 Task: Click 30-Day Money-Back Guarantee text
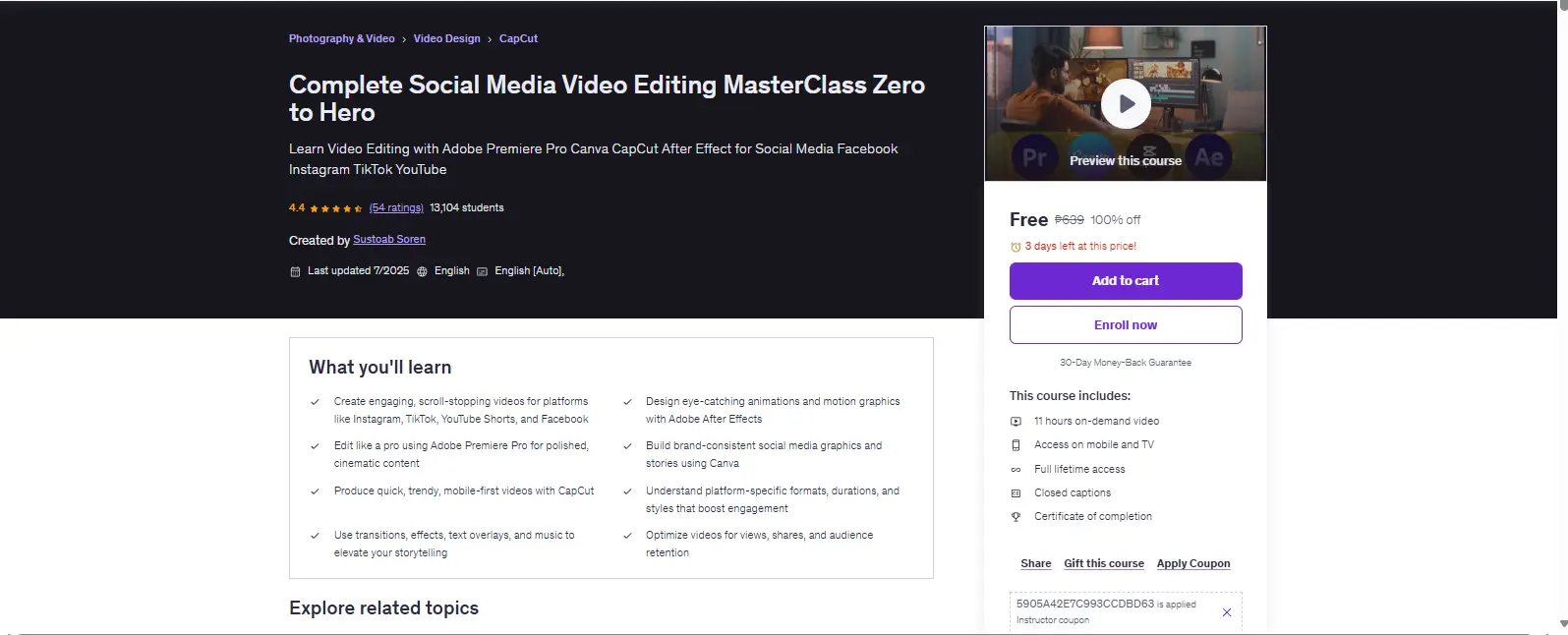(1126, 363)
